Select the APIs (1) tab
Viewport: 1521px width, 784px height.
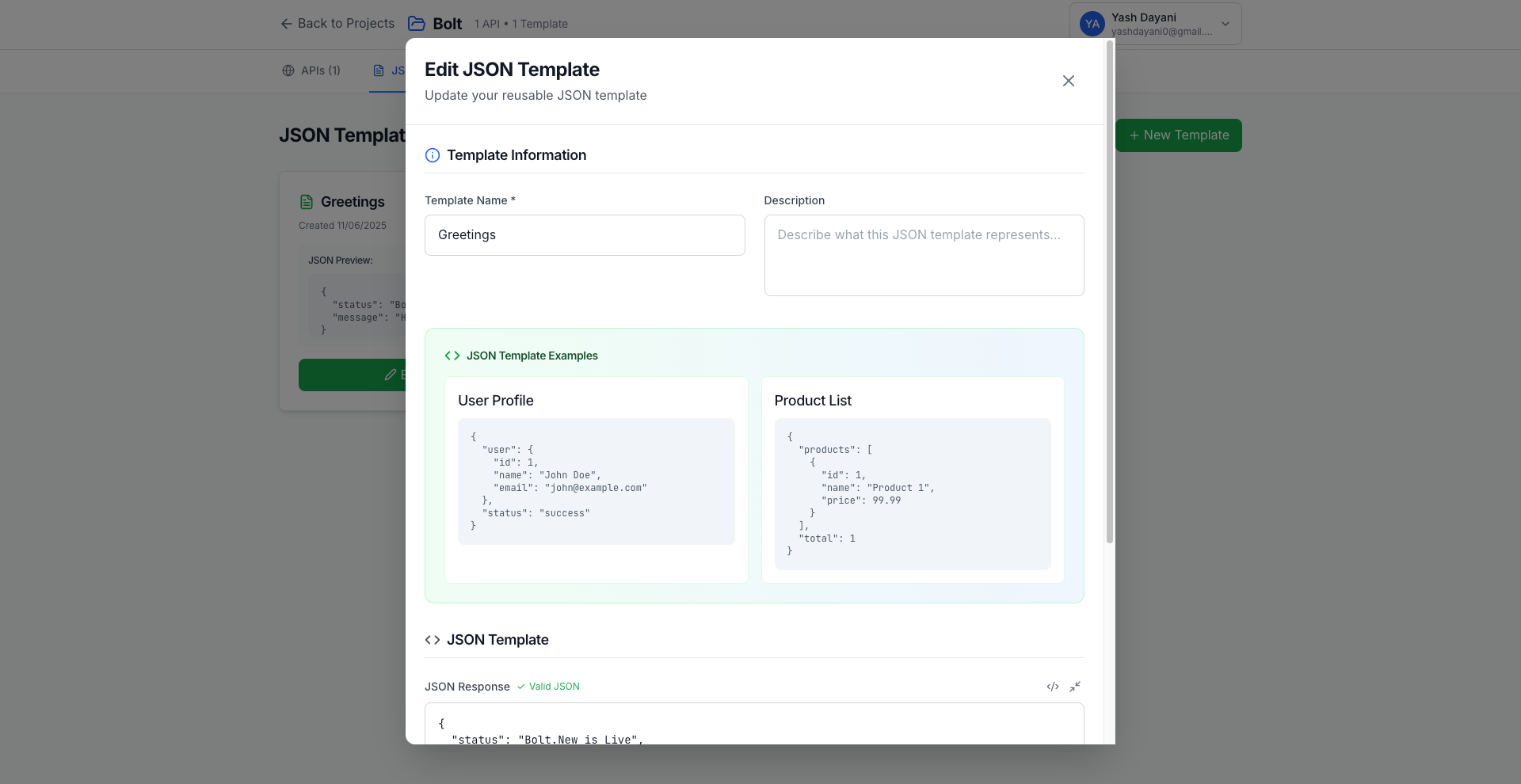click(312, 70)
